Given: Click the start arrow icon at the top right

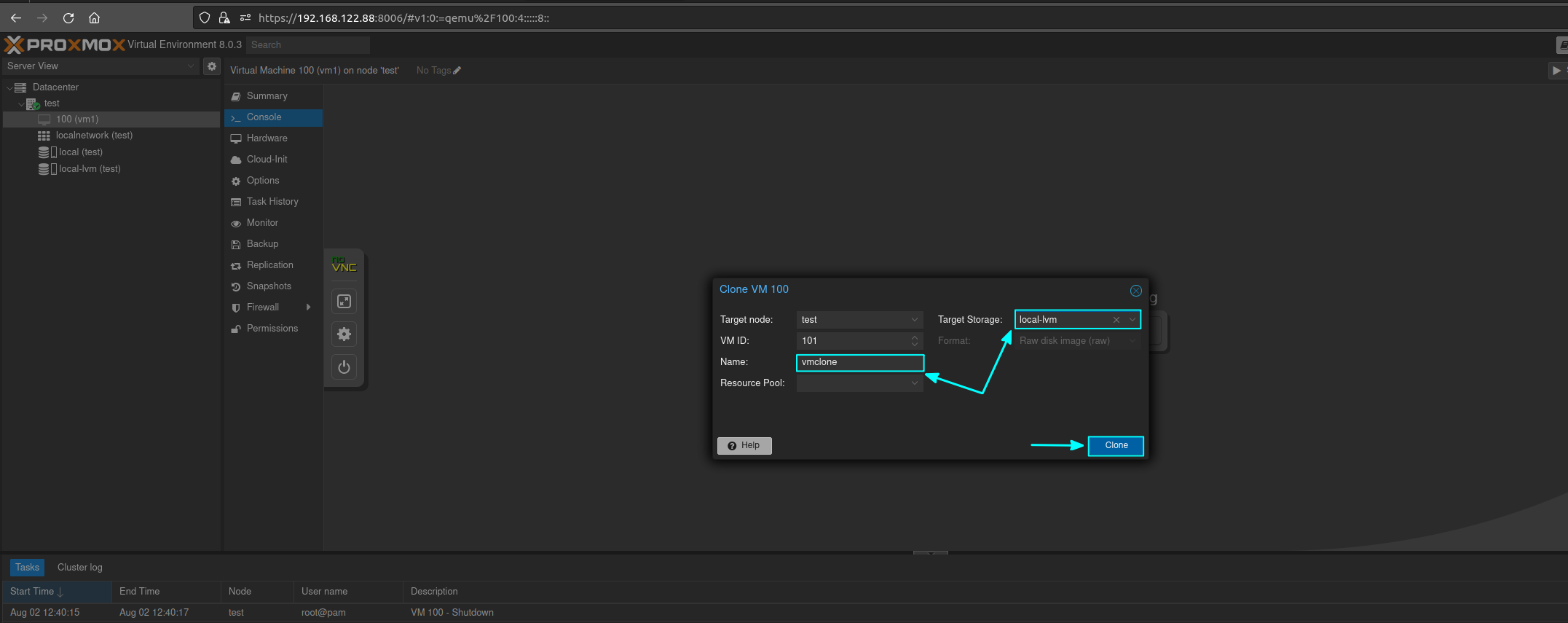Looking at the screenshot, I should click(1556, 71).
